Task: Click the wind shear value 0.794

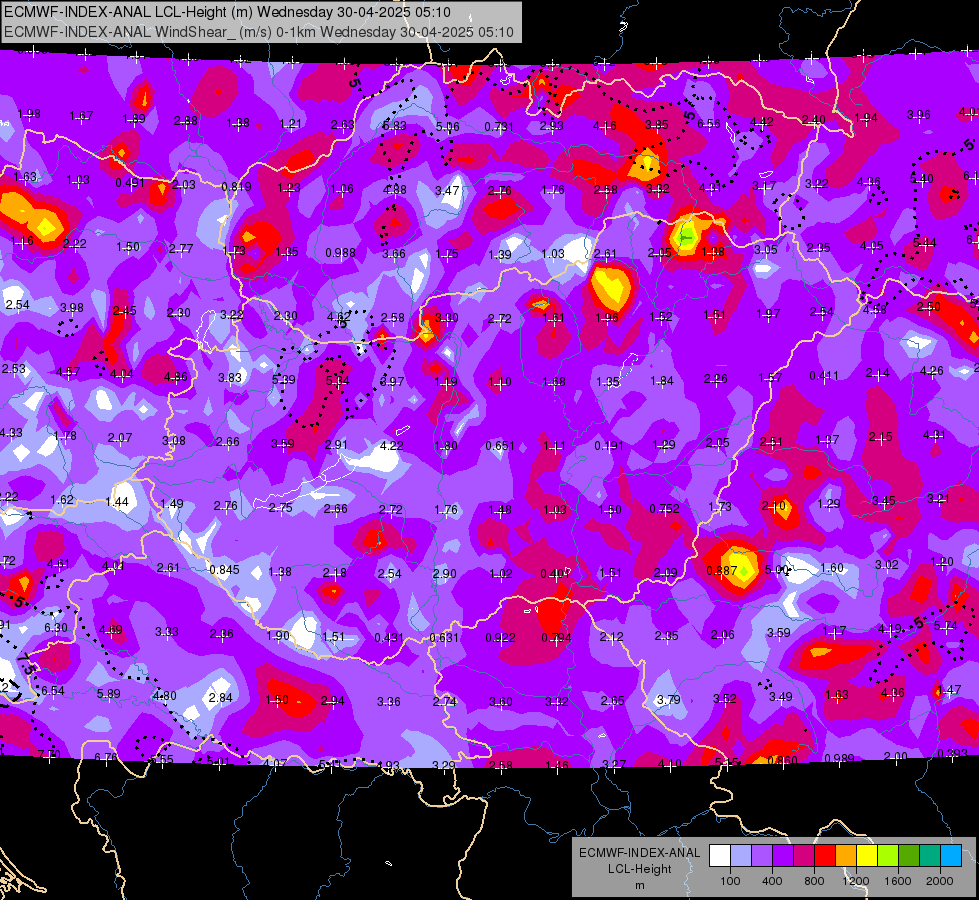Action: (x=556, y=638)
